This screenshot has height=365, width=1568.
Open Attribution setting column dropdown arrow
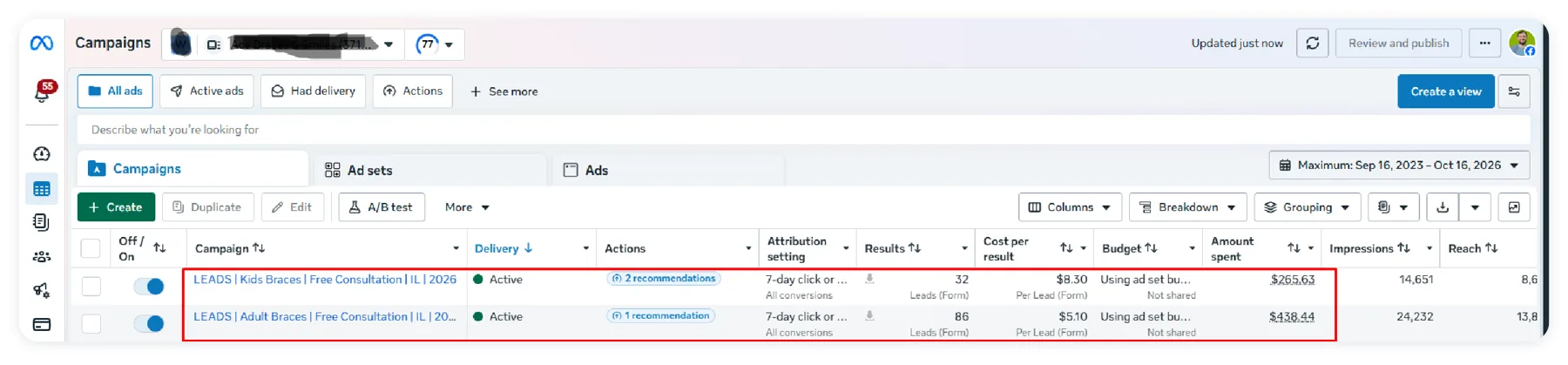click(x=846, y=248)
